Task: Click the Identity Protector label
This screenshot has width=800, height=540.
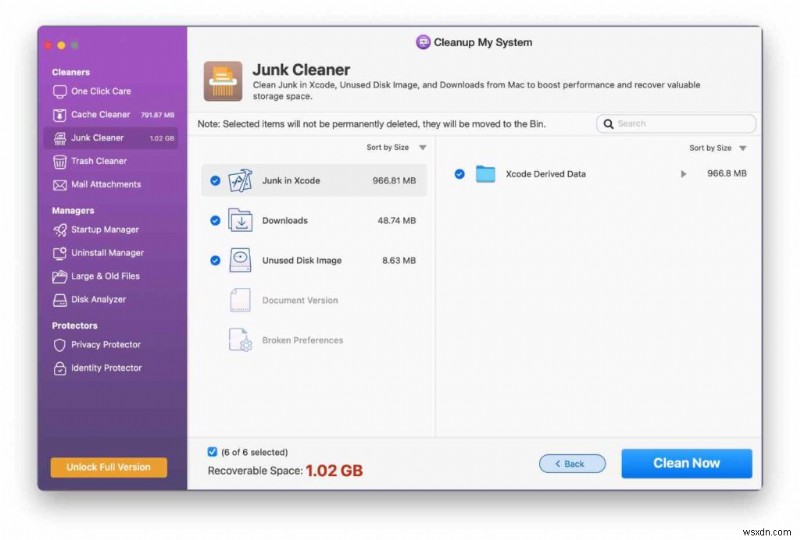Action: click(x=106, y=368)
